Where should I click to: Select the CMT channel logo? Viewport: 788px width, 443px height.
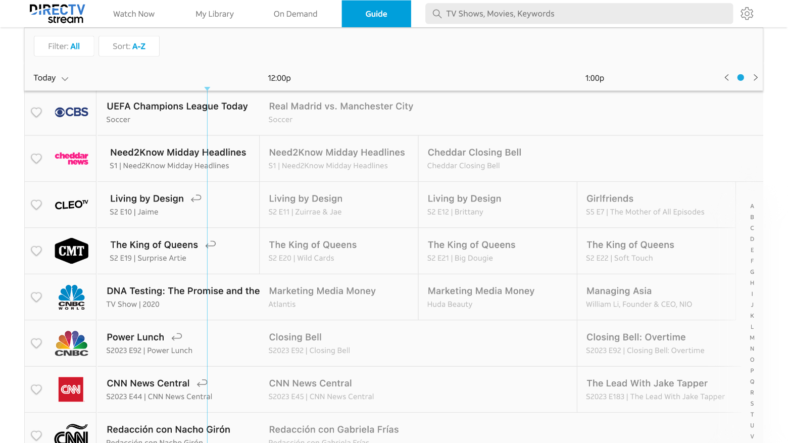point(71,251)
